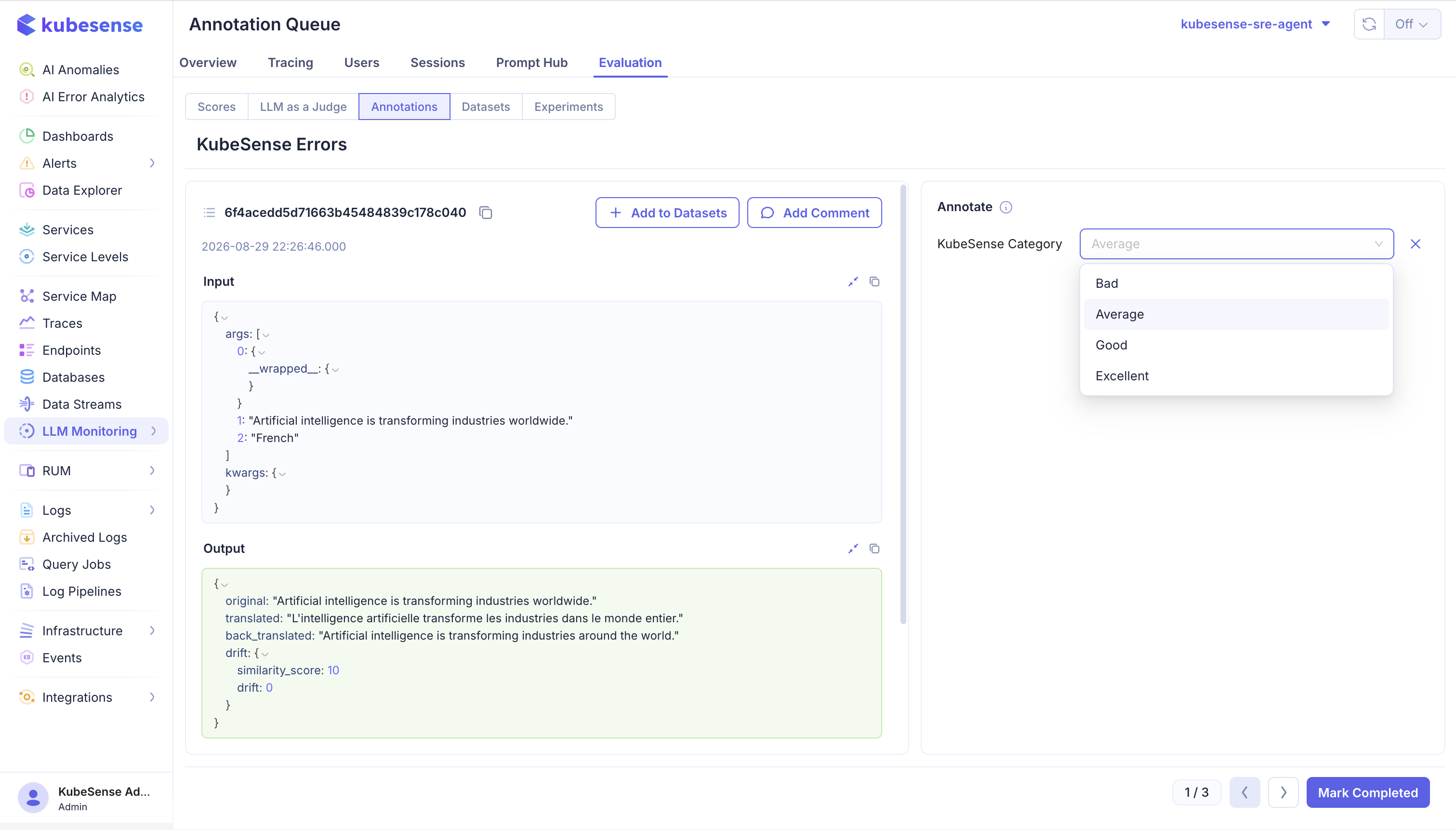
Task: Open LLM as a Judge sub-tab
Action: [x=303, y=107]
